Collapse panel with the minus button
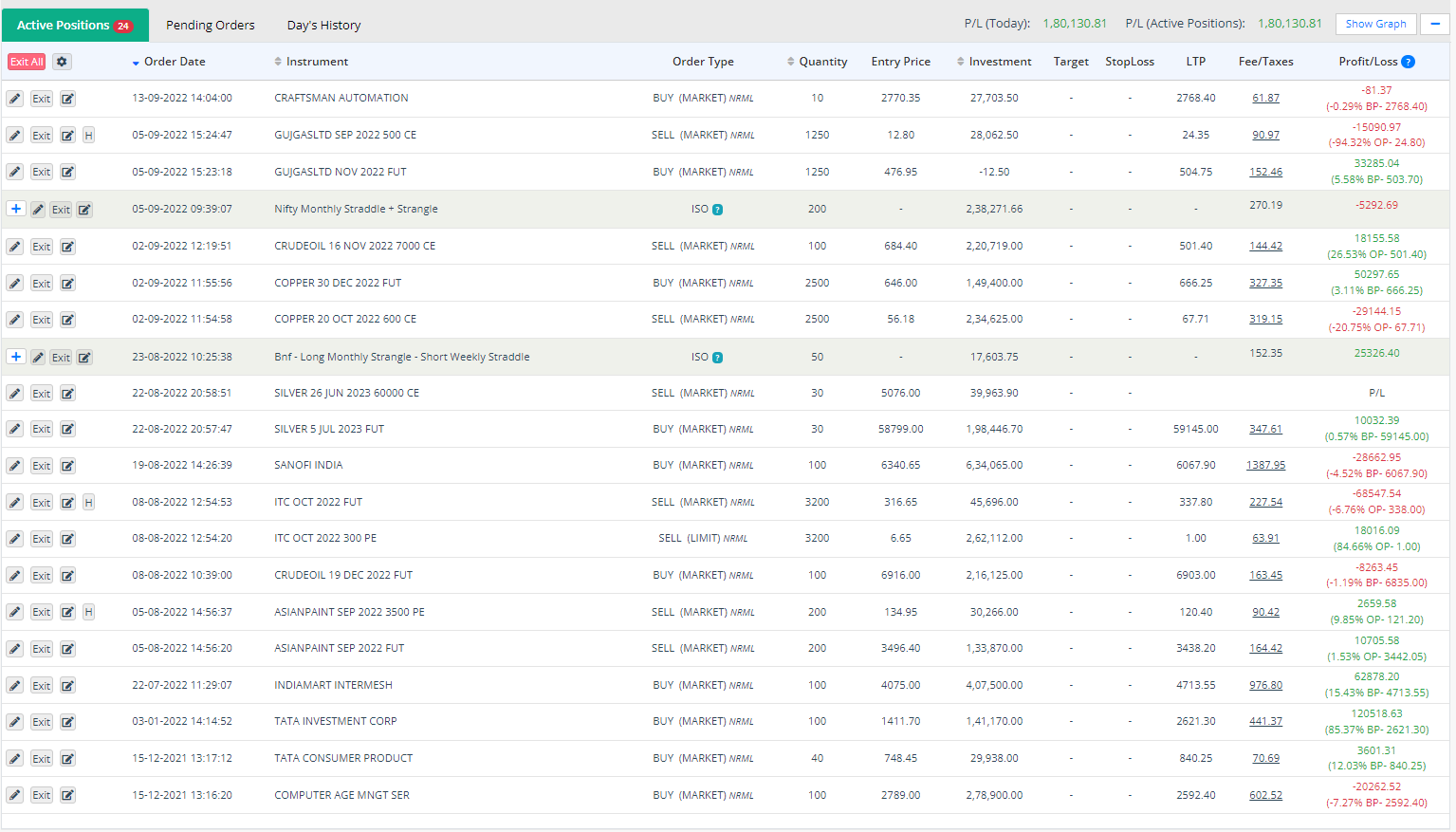The height and width of the screenshot is (832, 1456). click(x=1435, y=24)
